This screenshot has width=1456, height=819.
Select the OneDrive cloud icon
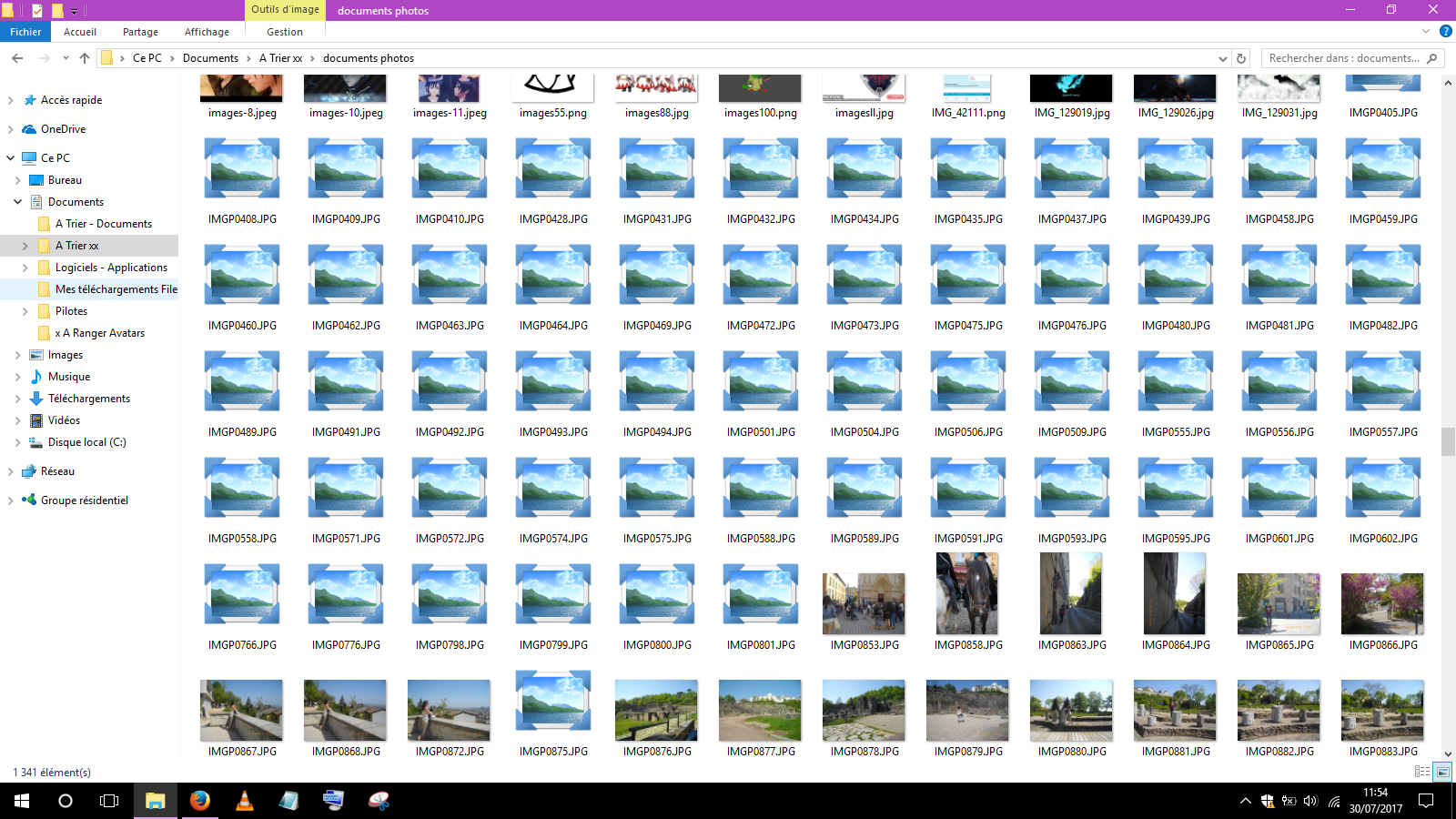pos(29,129)
